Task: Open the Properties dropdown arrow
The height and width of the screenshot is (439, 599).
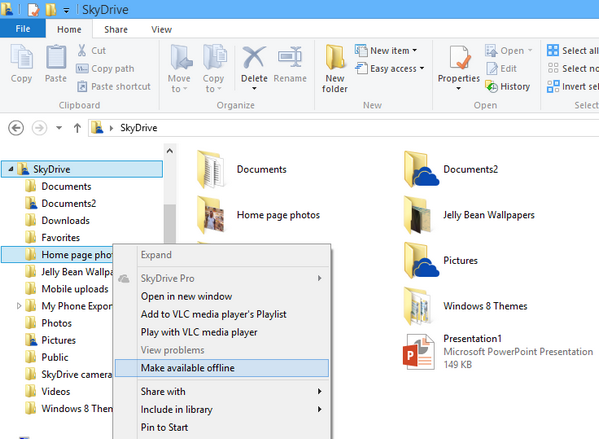Action: (x=459, y=89)
